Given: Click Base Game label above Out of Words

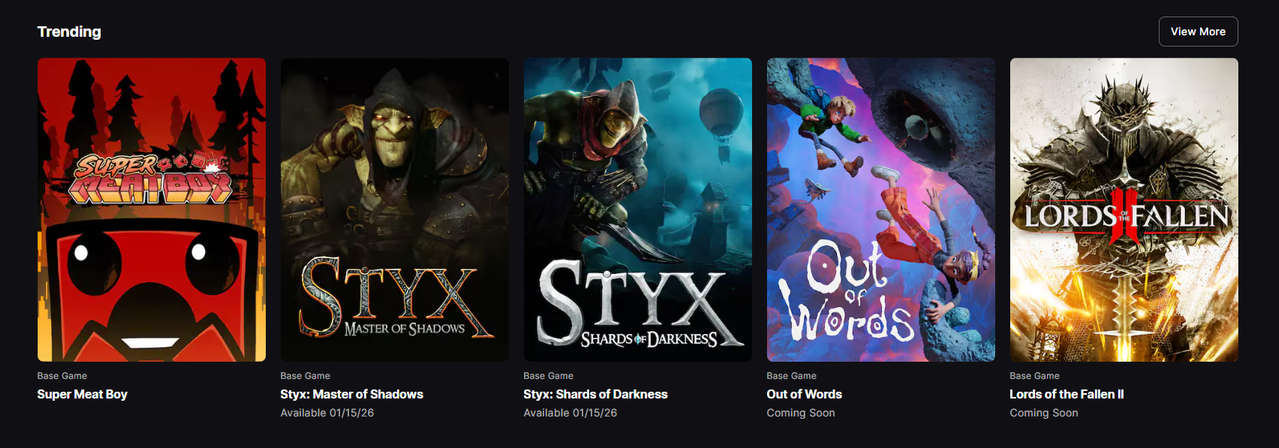Looking at the screenshot, I should click(791, 376).
